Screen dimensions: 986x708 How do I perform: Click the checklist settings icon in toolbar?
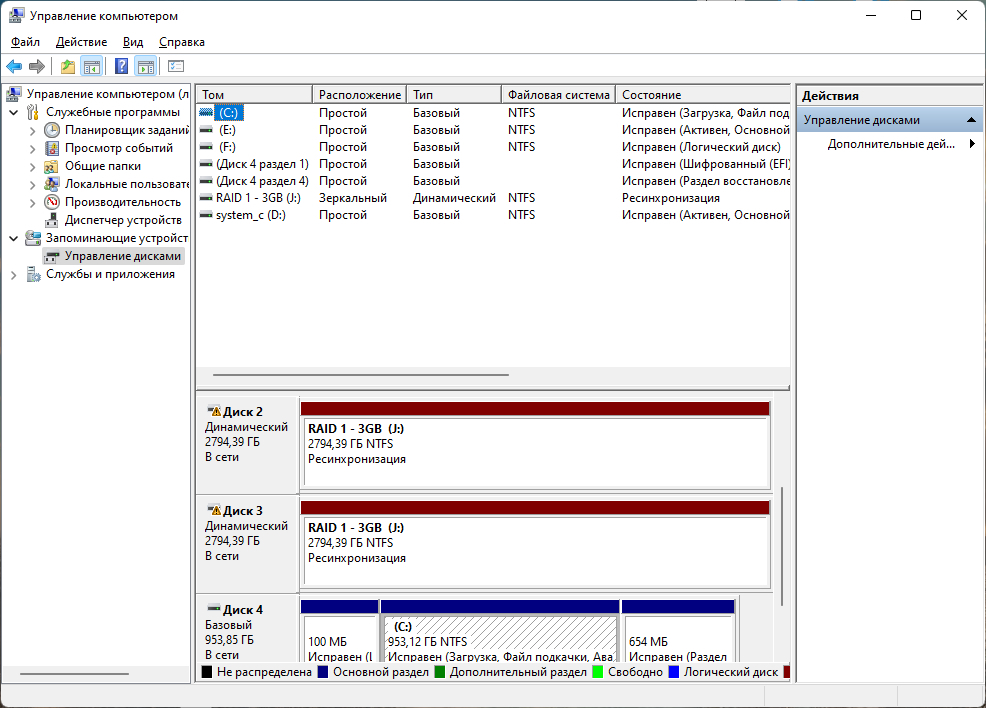click(x=176, y=67)
